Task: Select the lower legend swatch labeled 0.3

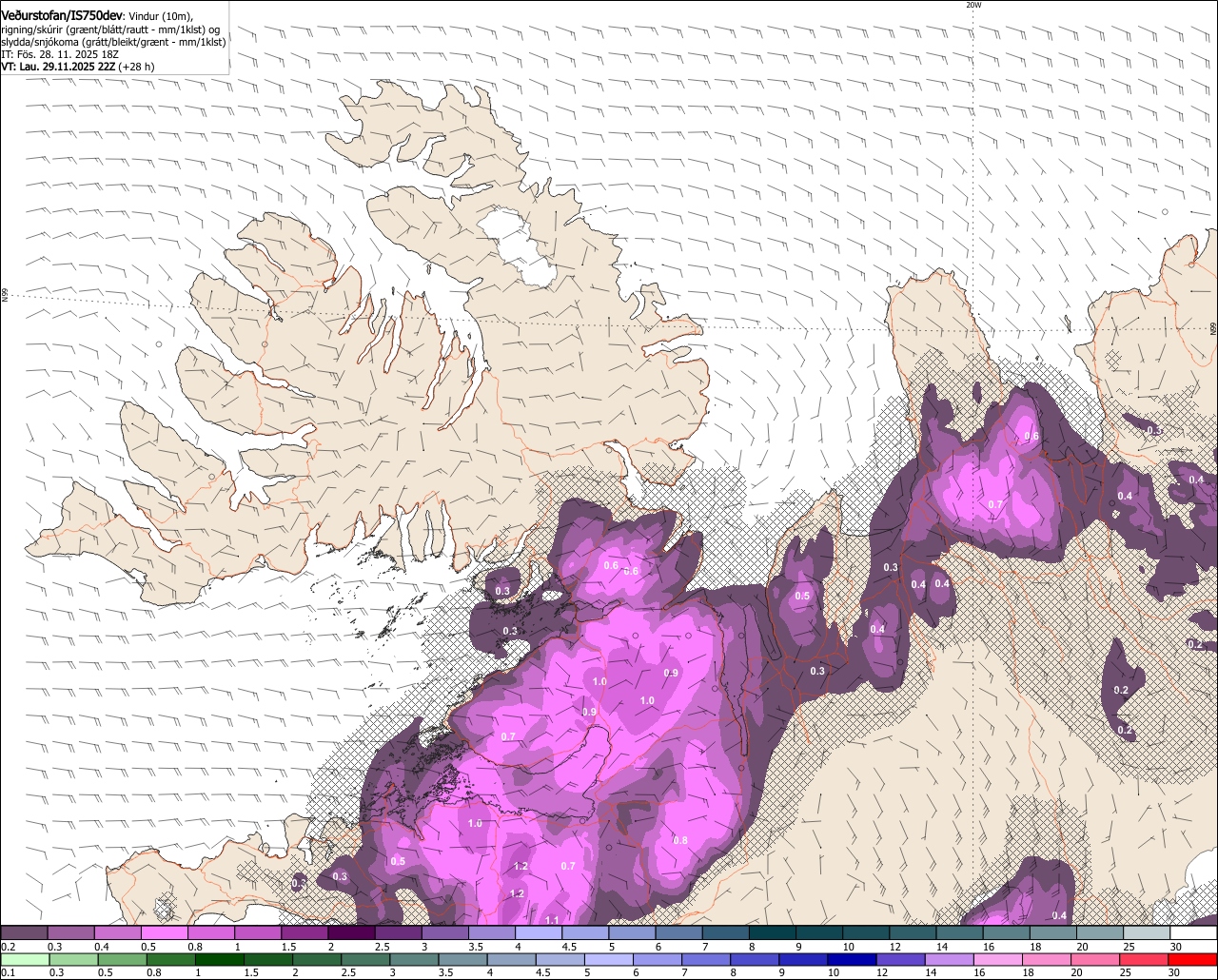Action: pos(73,960)
